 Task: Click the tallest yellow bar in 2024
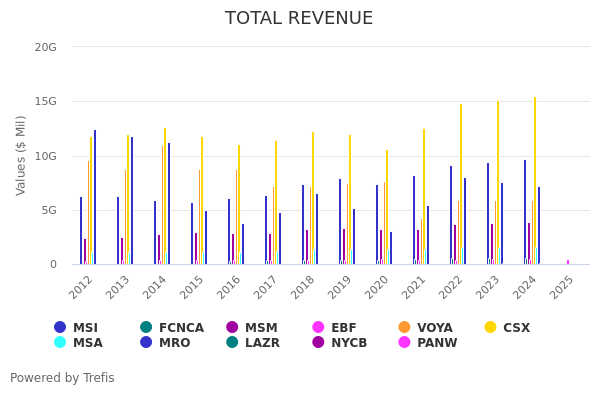click(x=535, y=180)
